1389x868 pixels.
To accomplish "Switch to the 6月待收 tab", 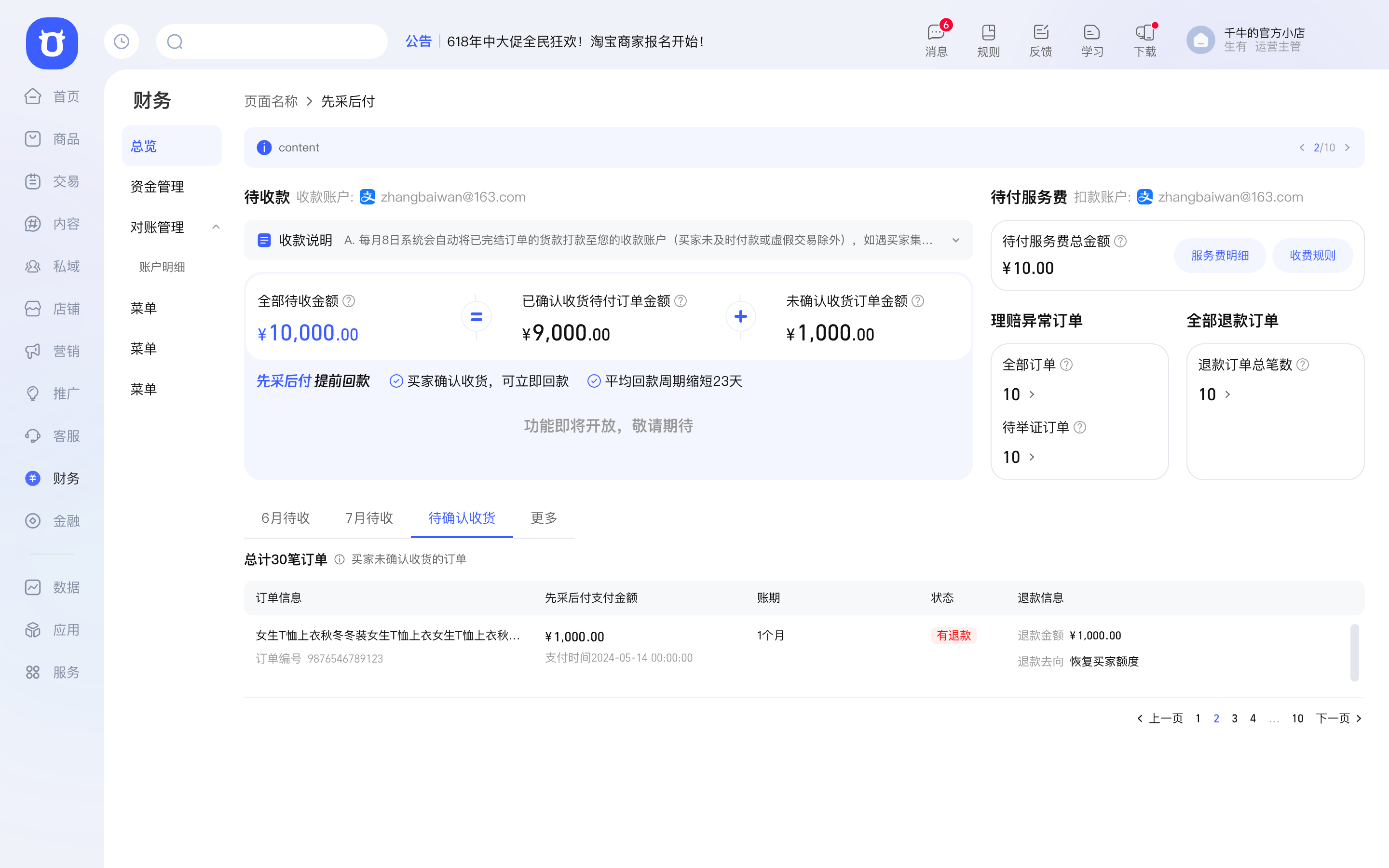I will 285,518.
